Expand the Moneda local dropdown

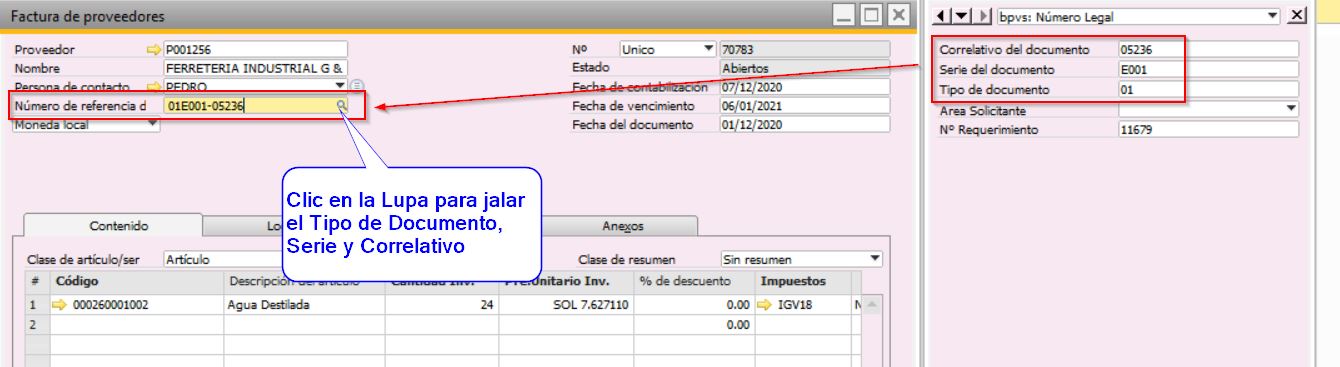pyautogui.click(x=152, y=124)
